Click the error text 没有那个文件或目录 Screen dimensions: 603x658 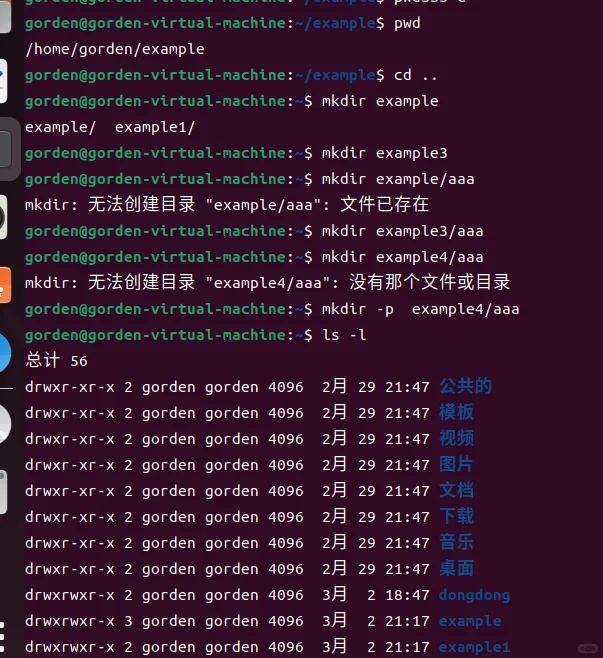click(430, 282)
